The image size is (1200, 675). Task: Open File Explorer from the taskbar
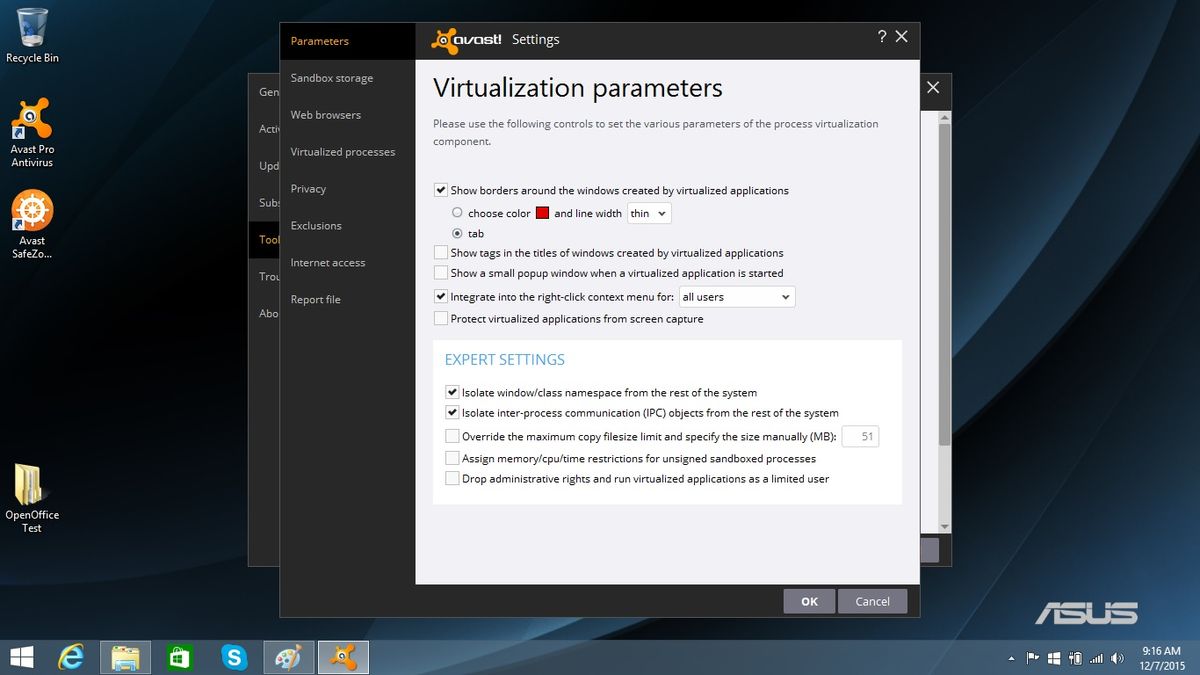pyautogui.click(x=126, y=657)
